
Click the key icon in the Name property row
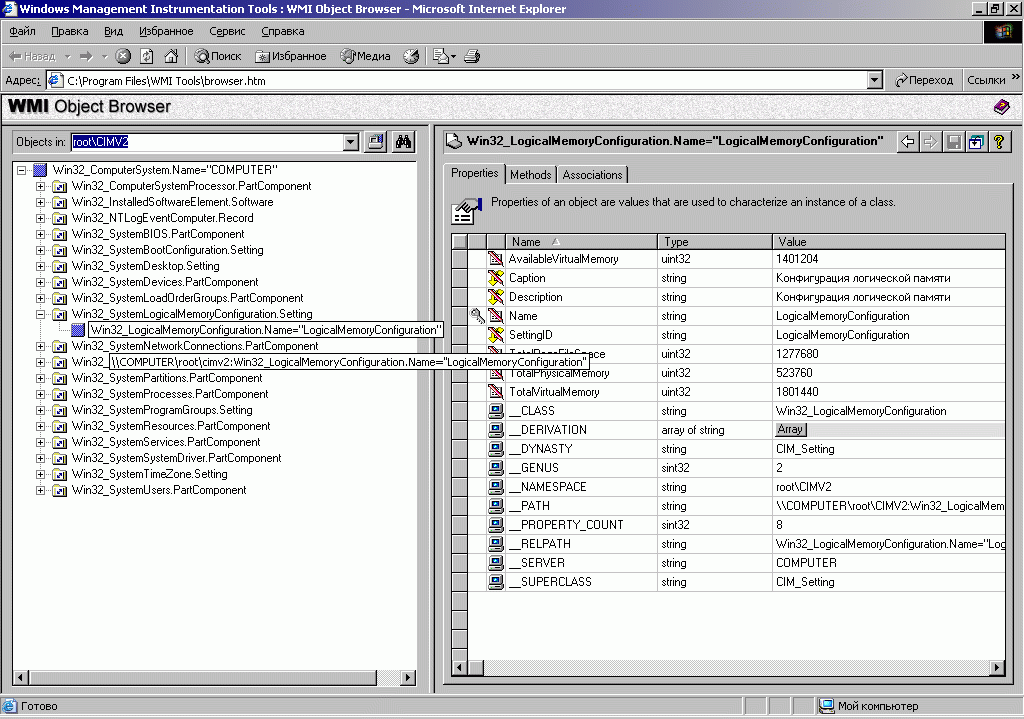478,316
